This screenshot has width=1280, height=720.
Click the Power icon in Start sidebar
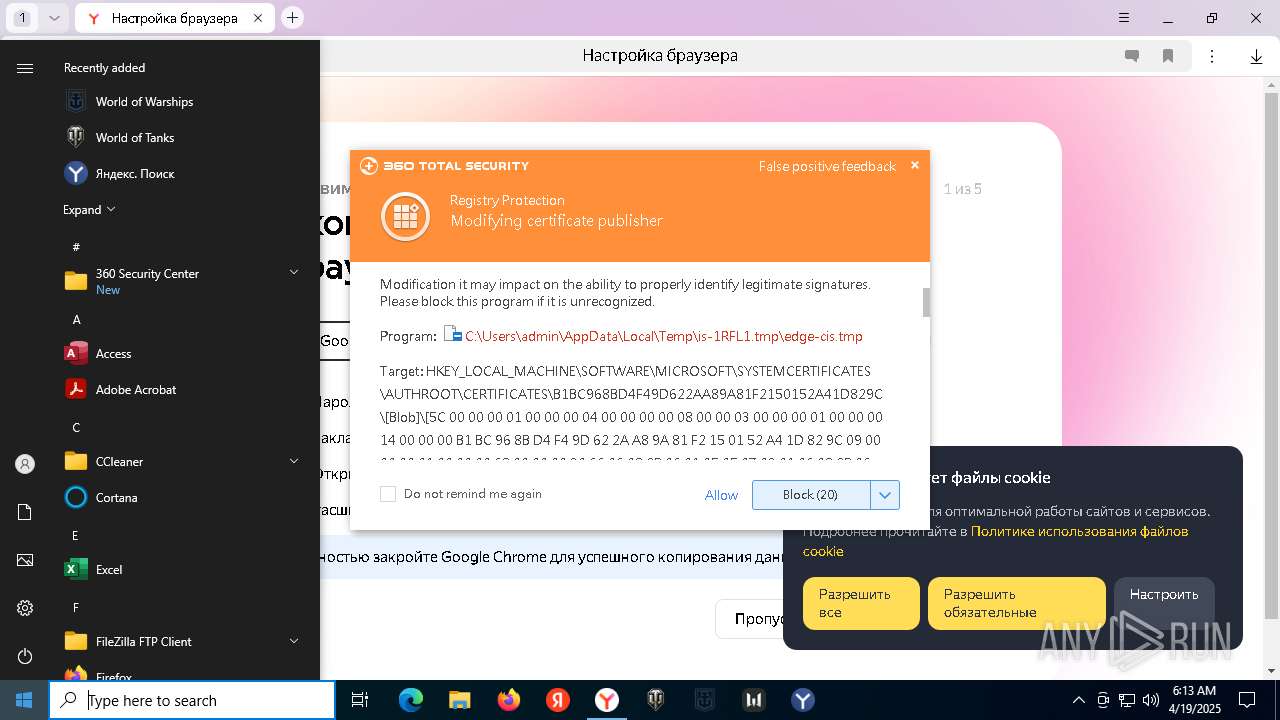(25, 656)
